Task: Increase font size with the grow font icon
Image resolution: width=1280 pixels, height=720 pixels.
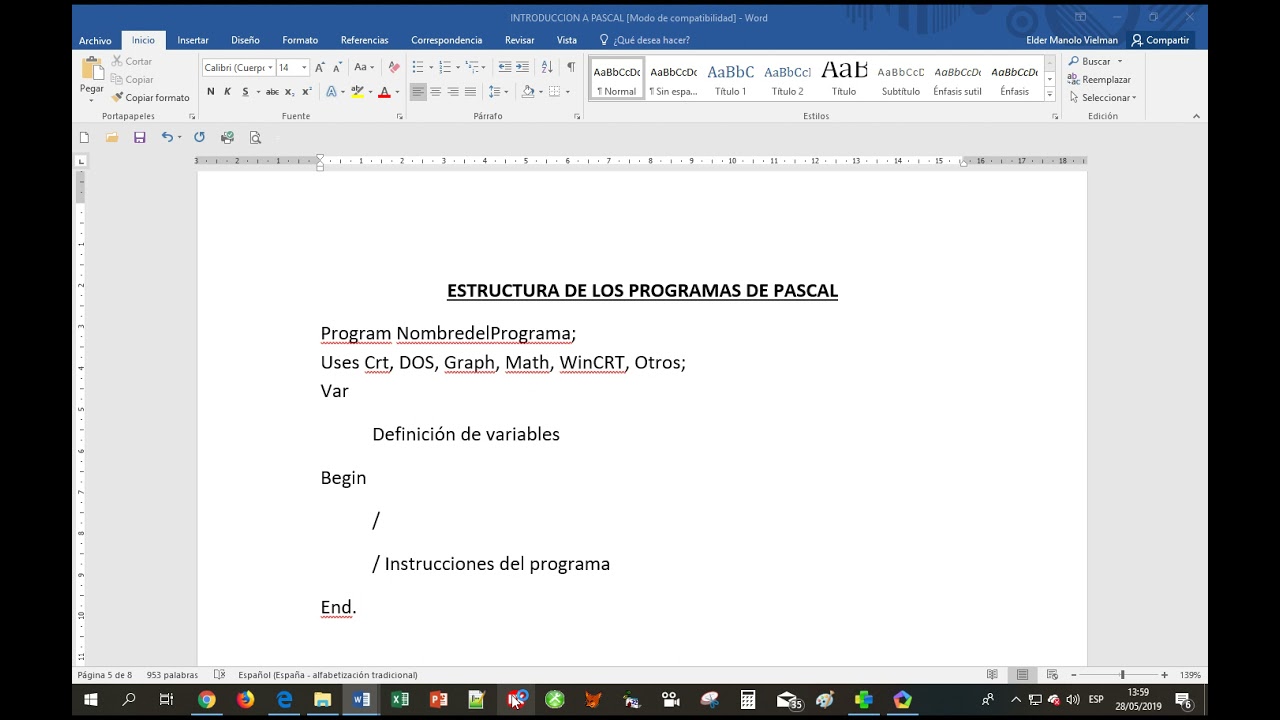Action: pyautogui.click(x=320, y=67)
